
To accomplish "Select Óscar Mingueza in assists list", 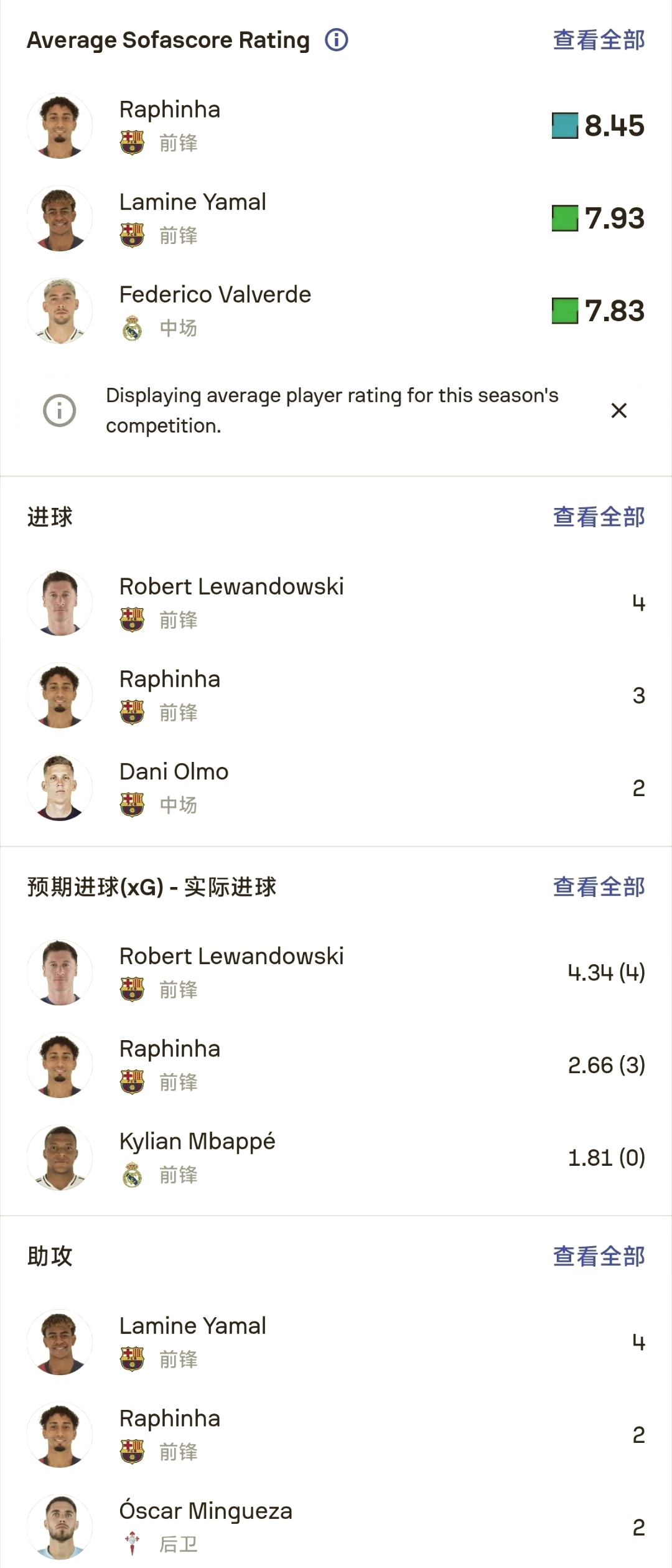I will [336, 1527].
